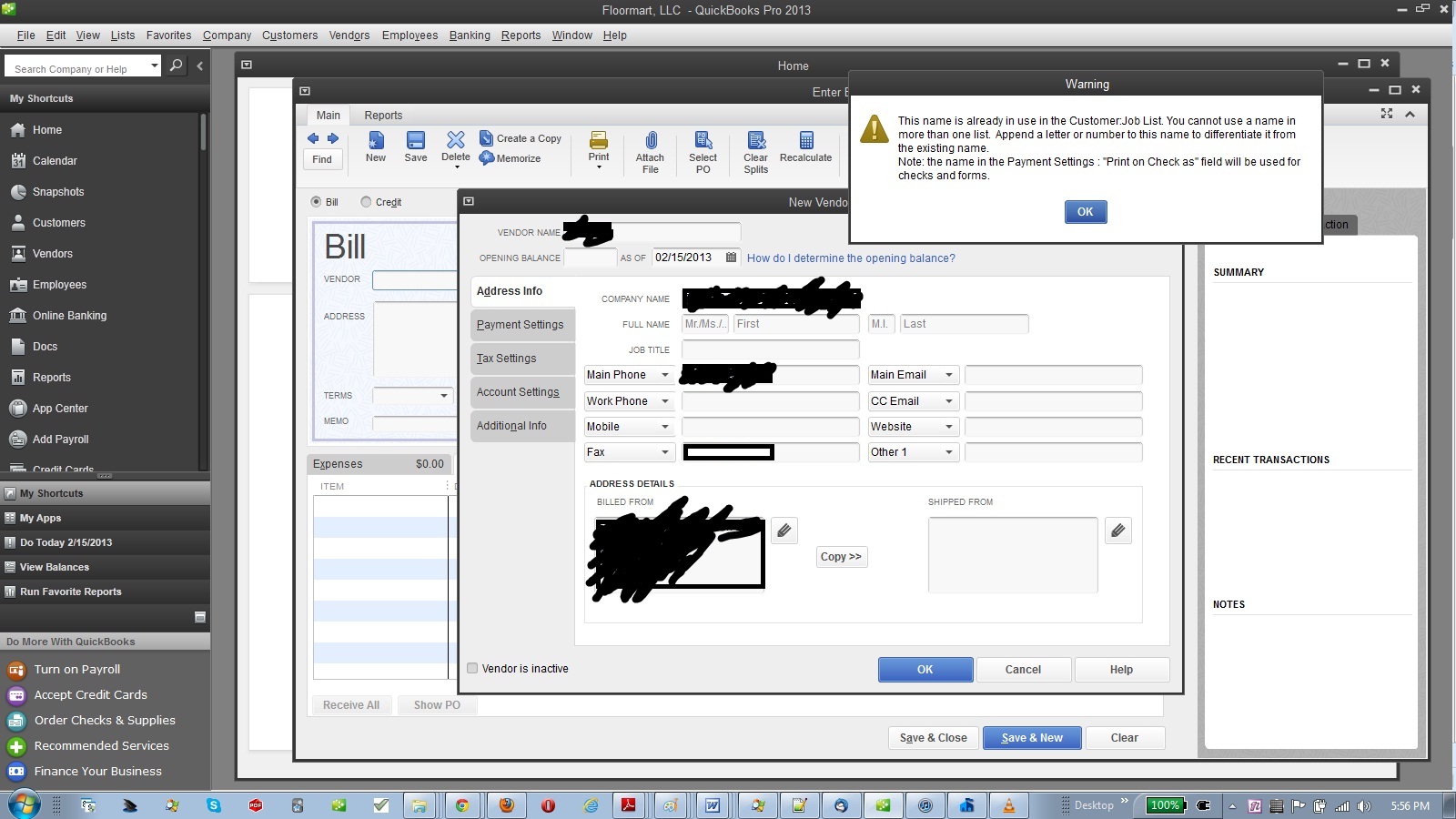Open the Fax type dropdown

665,452
